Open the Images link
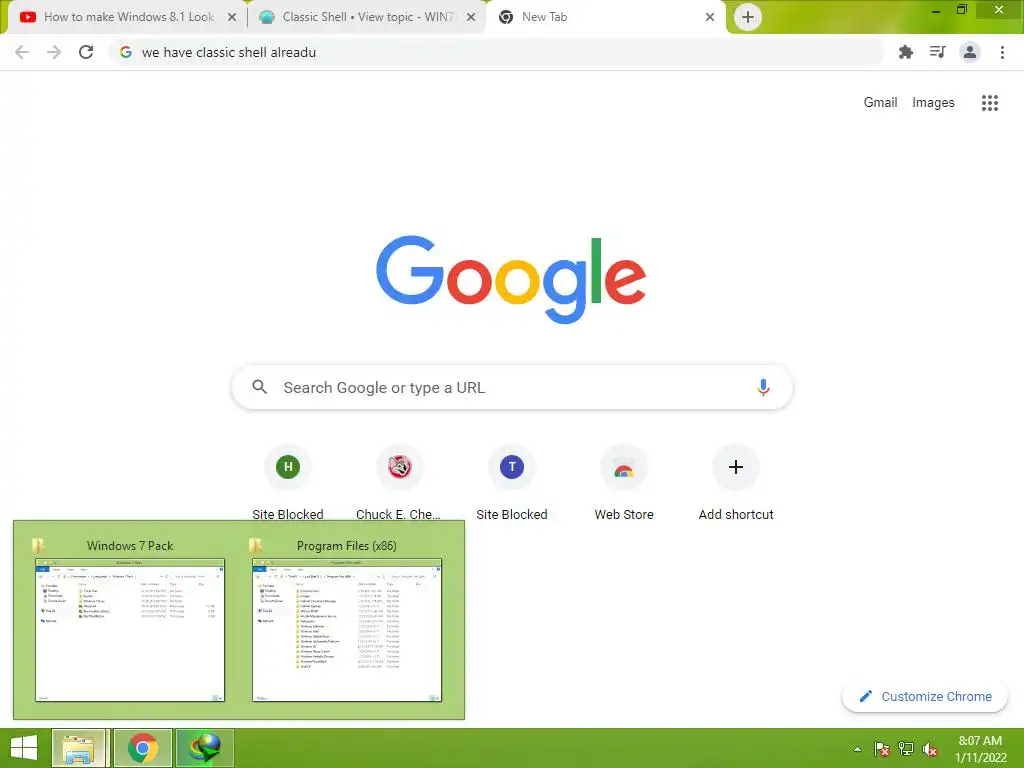Screen dimensions: 1024x768 (933, 103)
